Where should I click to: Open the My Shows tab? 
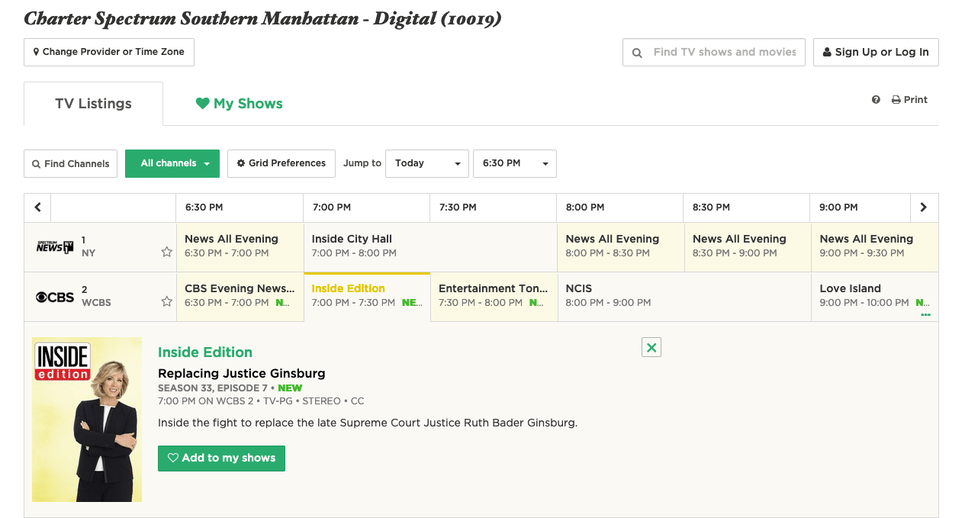[239, 103]
